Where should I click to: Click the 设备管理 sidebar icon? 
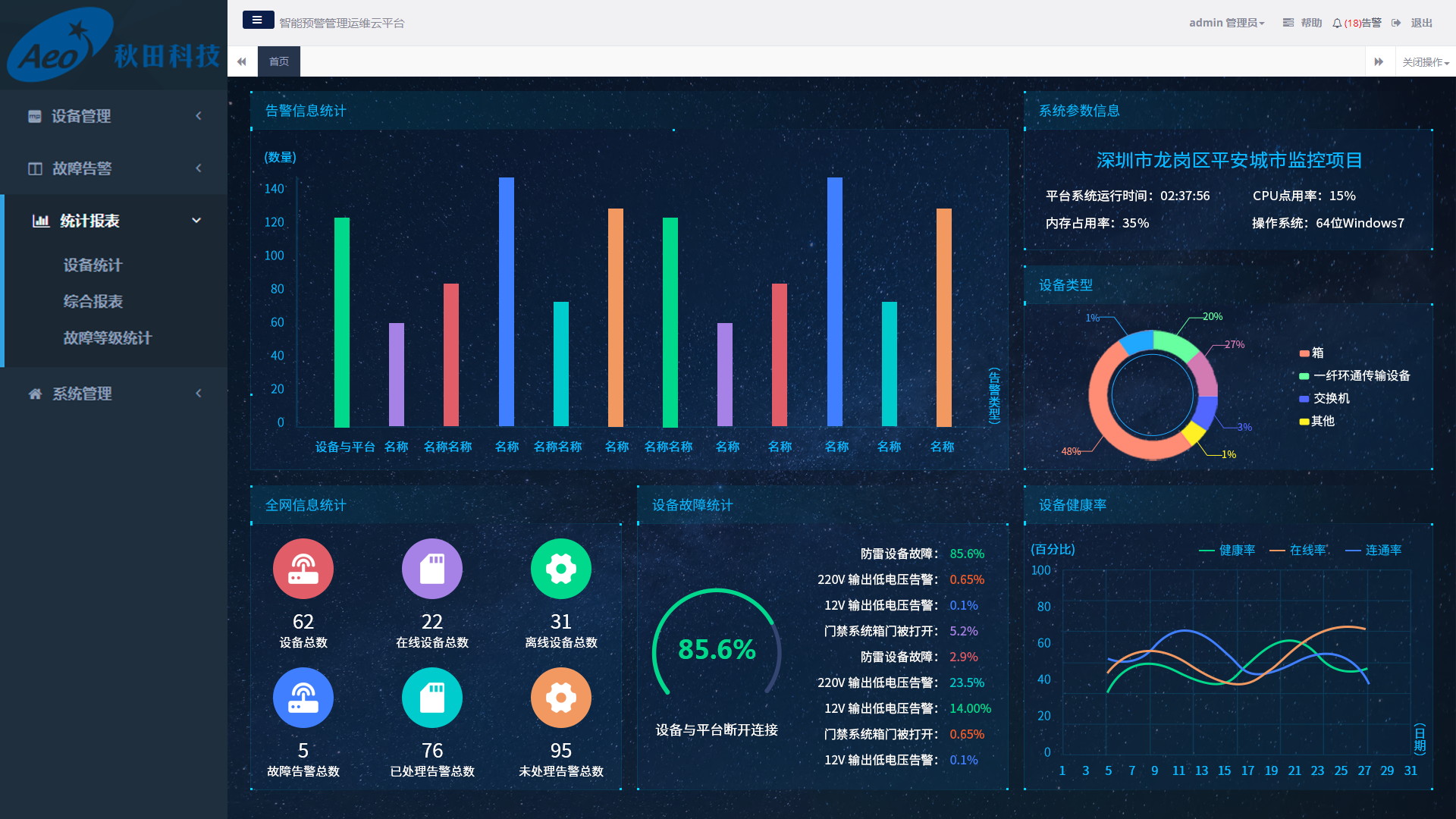[35, 116]
